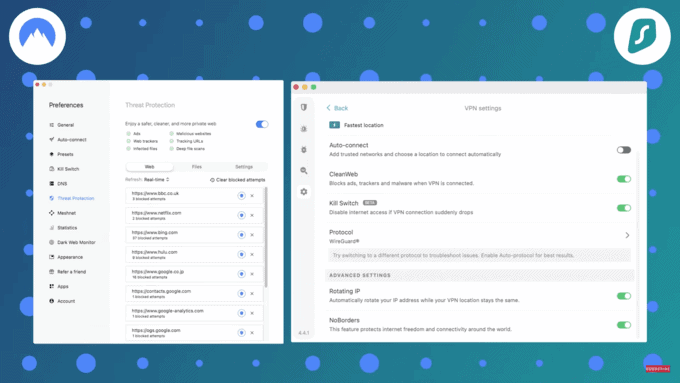Remove the www.google-analytics.com entry with X
This screenshot has height=383, width=680.
[252, 313]
